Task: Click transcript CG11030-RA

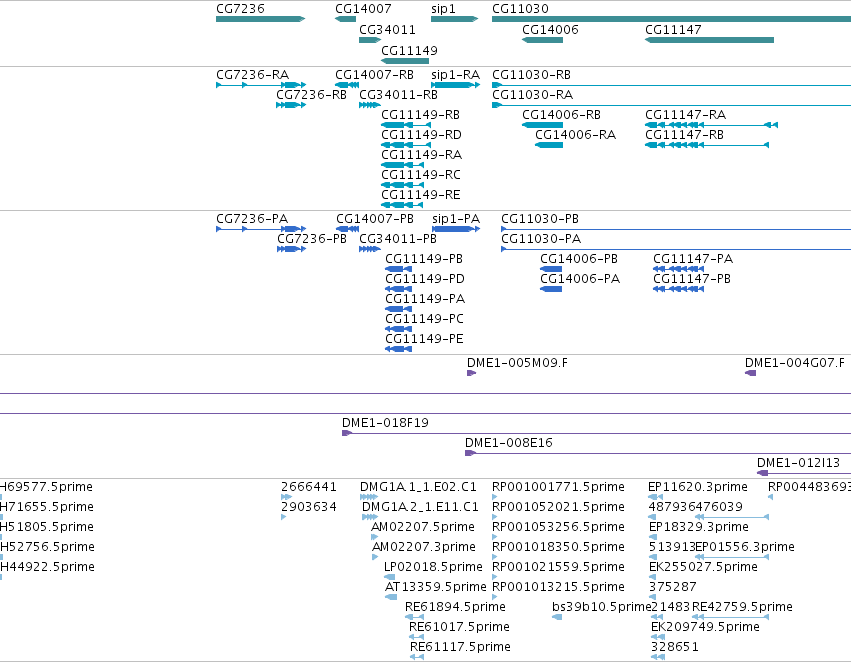Action: (x=532, y=94)
